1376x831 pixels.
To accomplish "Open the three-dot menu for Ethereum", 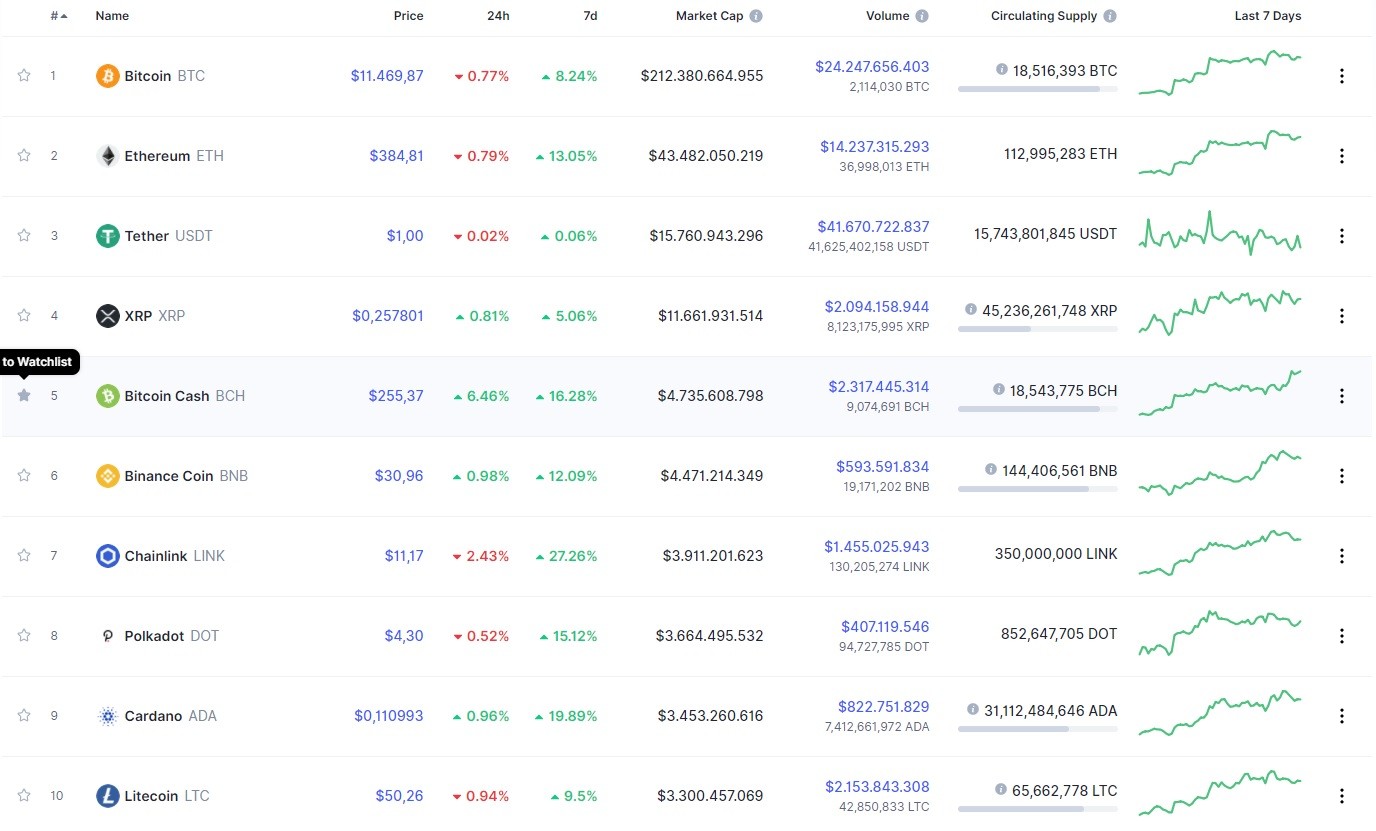I will point(1342,156).
